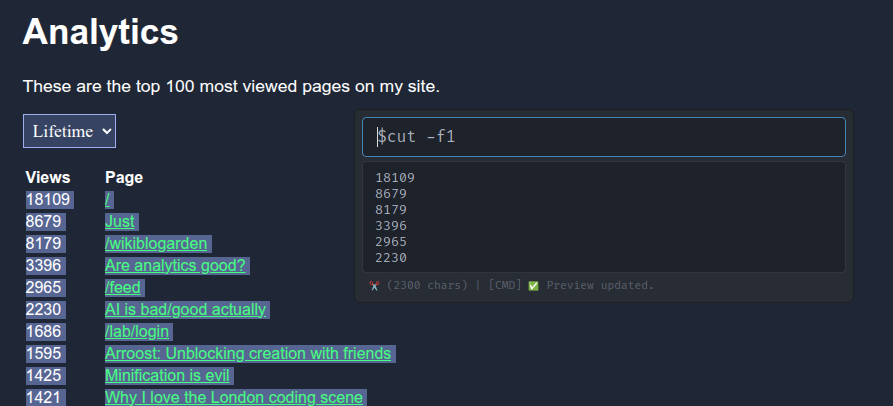Open the root page link
The height and width of the screenshot is (406, 893).
(108, 199)
